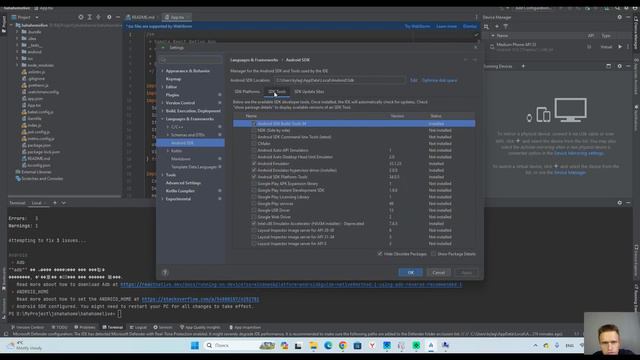Add new terminal tab with plus icon
The width and height of the screenshot is (640, 360).
tap(55, 203)
